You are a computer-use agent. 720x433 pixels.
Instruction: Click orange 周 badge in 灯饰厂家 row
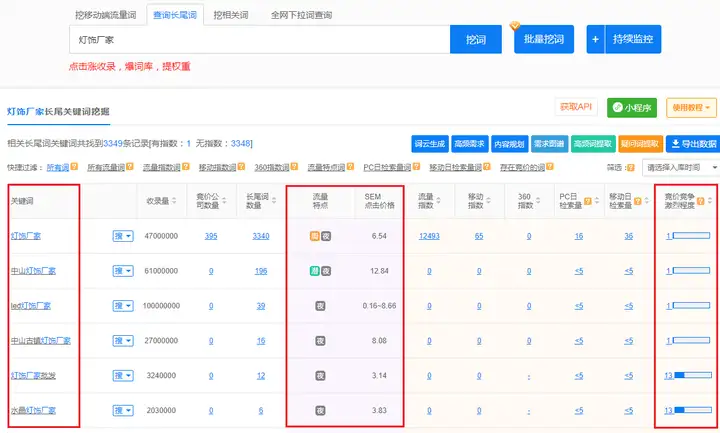[315, 236]
